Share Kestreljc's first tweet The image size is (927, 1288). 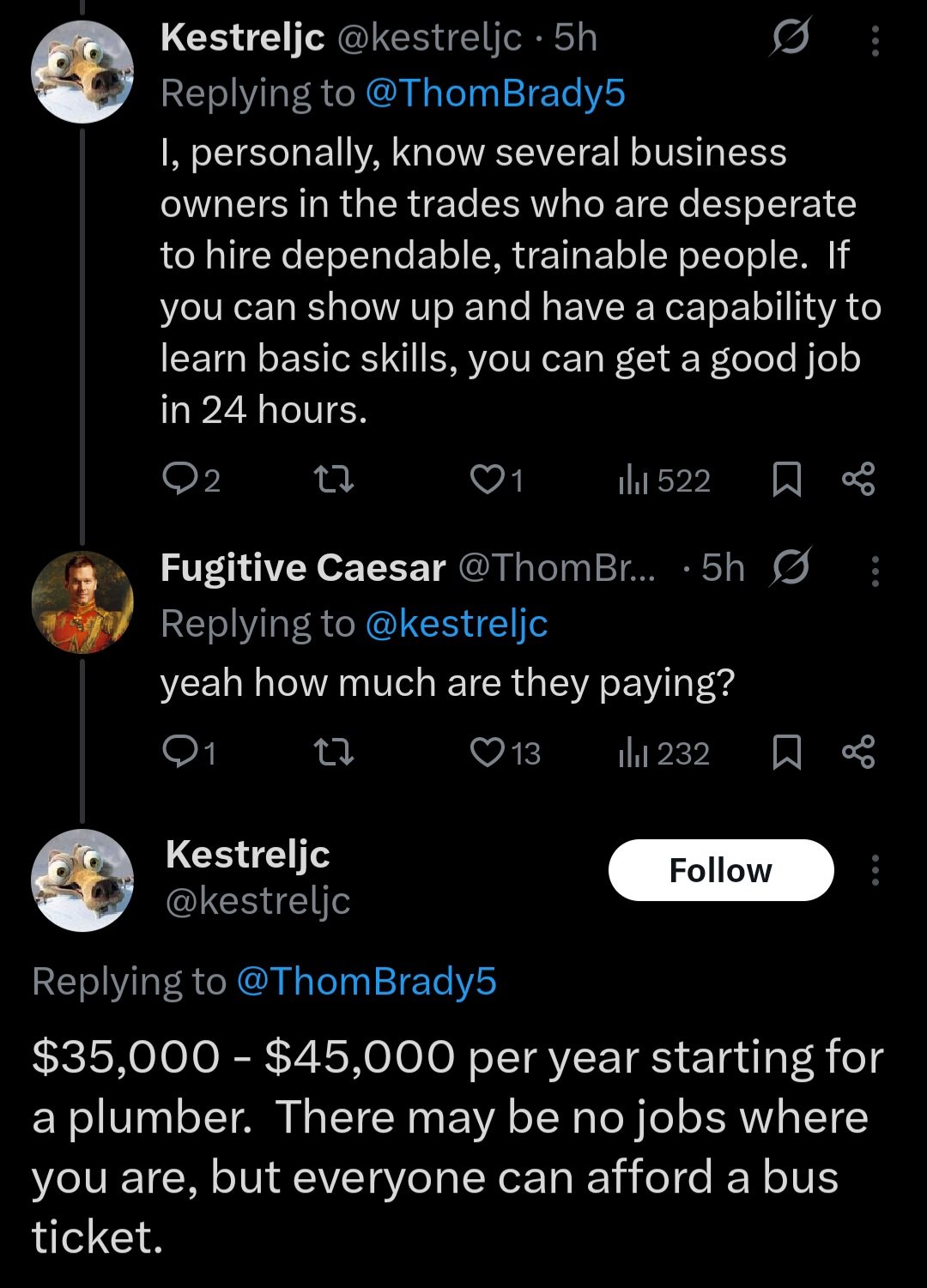858,479
